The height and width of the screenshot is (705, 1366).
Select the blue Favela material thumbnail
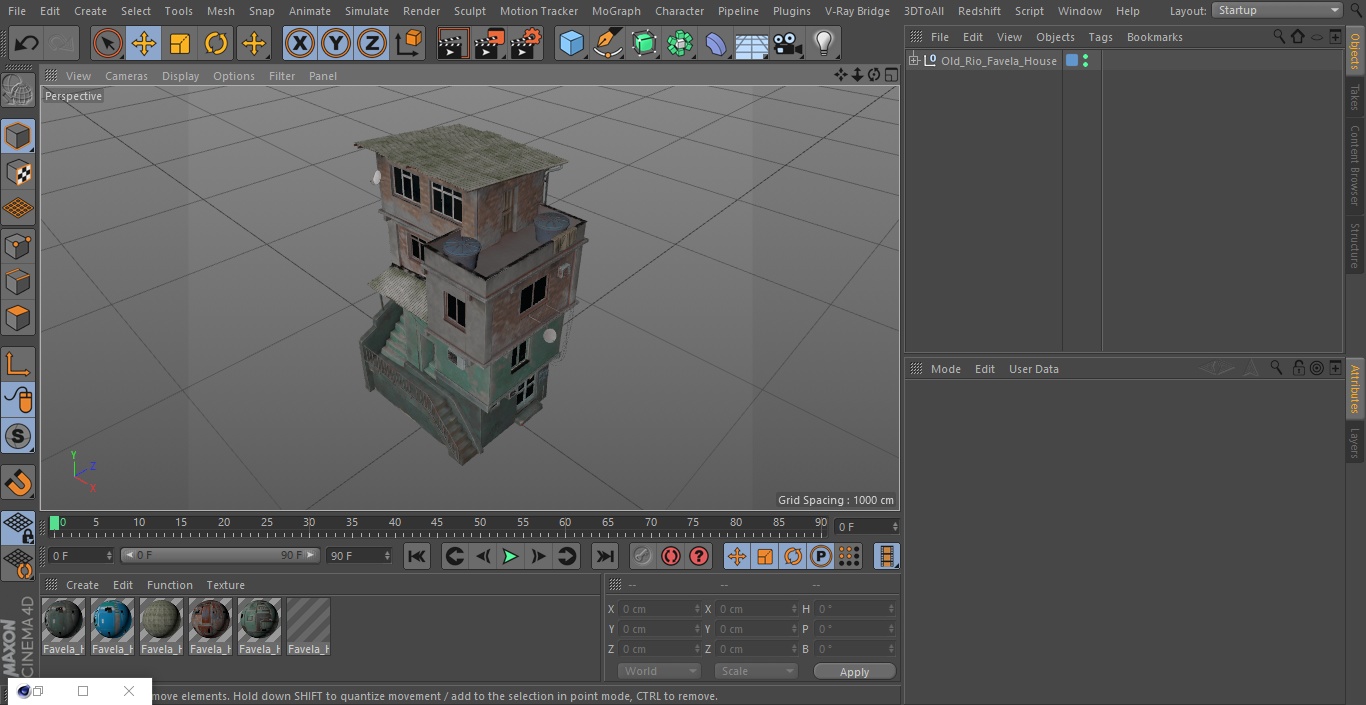112,620
